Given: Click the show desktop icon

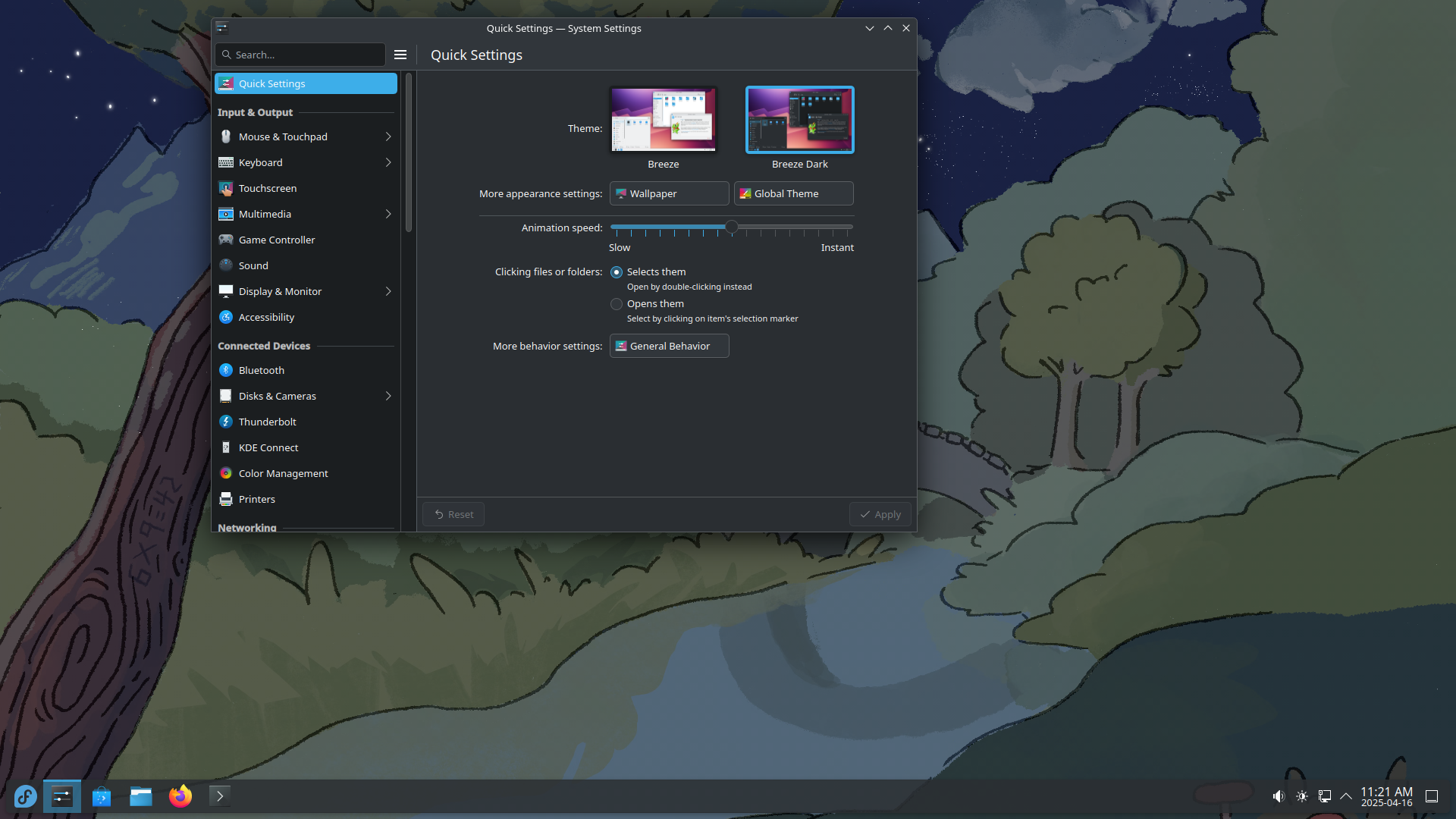Looking at the screenshot, I should tap(1432, 796).
